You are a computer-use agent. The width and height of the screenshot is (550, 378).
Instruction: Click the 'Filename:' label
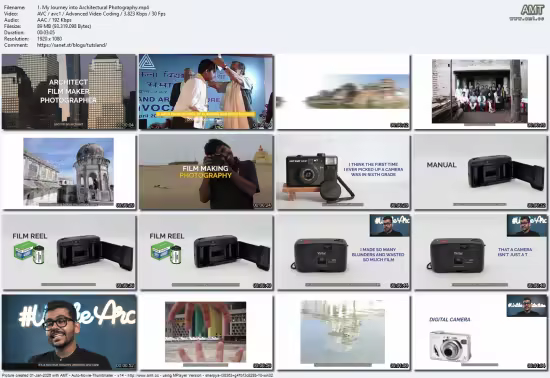coord(14,7)
